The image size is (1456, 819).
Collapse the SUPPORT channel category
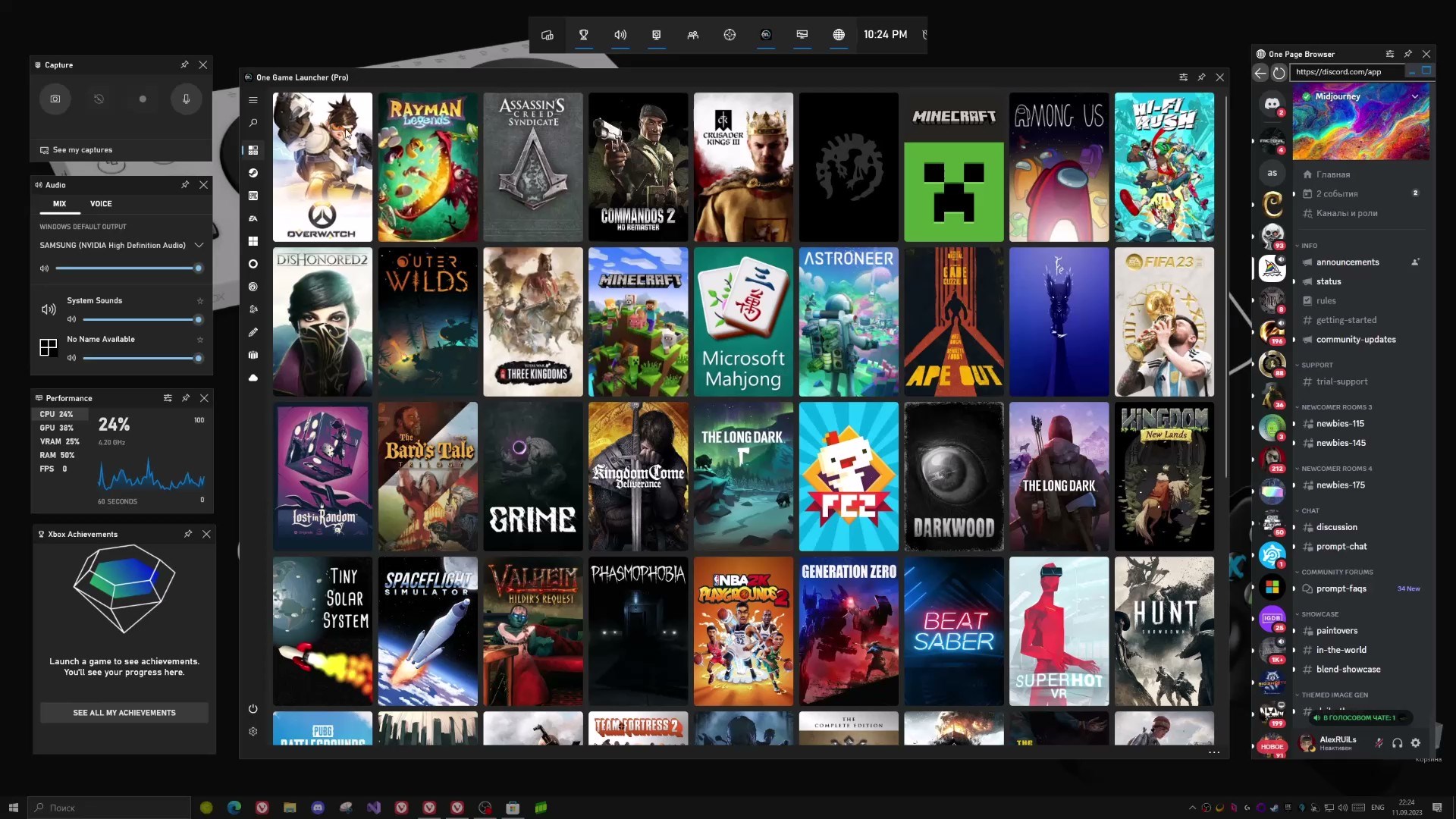pos(1317,365)
